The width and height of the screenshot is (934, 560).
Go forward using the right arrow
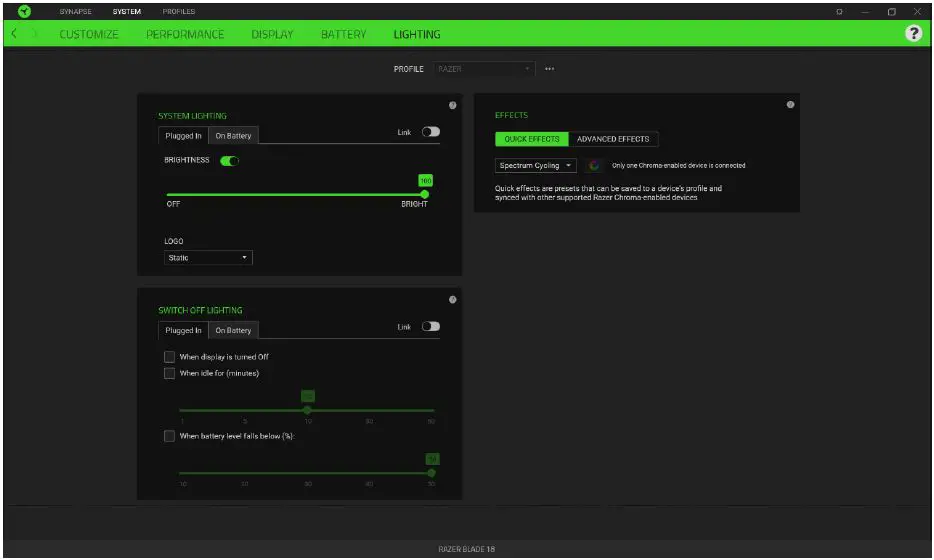[34, 34]
